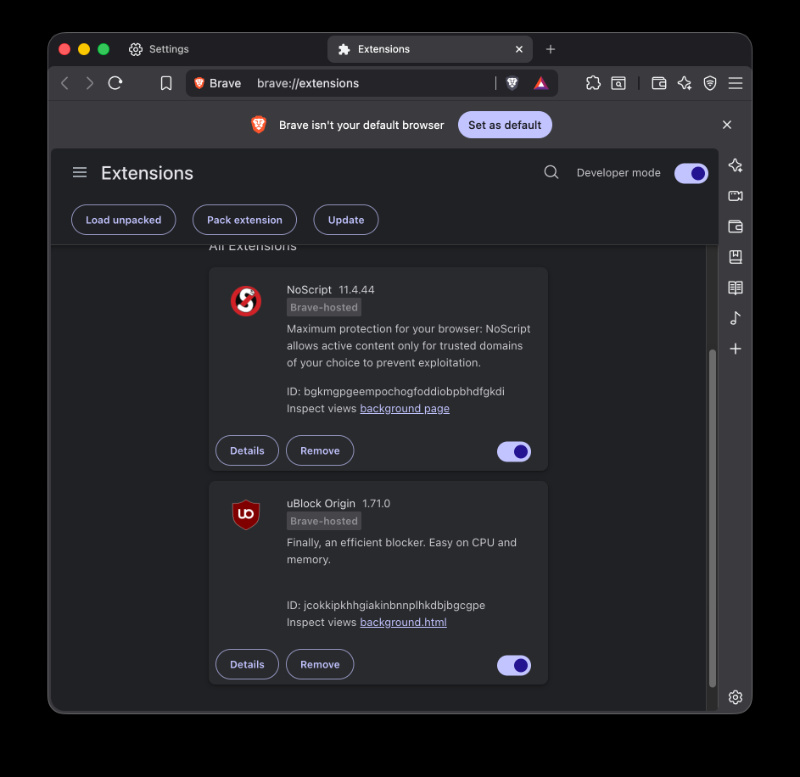This screenshot has height=777, width=800.
Task: Click NoScript Brave-hosted badge
Action: [x=324, y=307]
